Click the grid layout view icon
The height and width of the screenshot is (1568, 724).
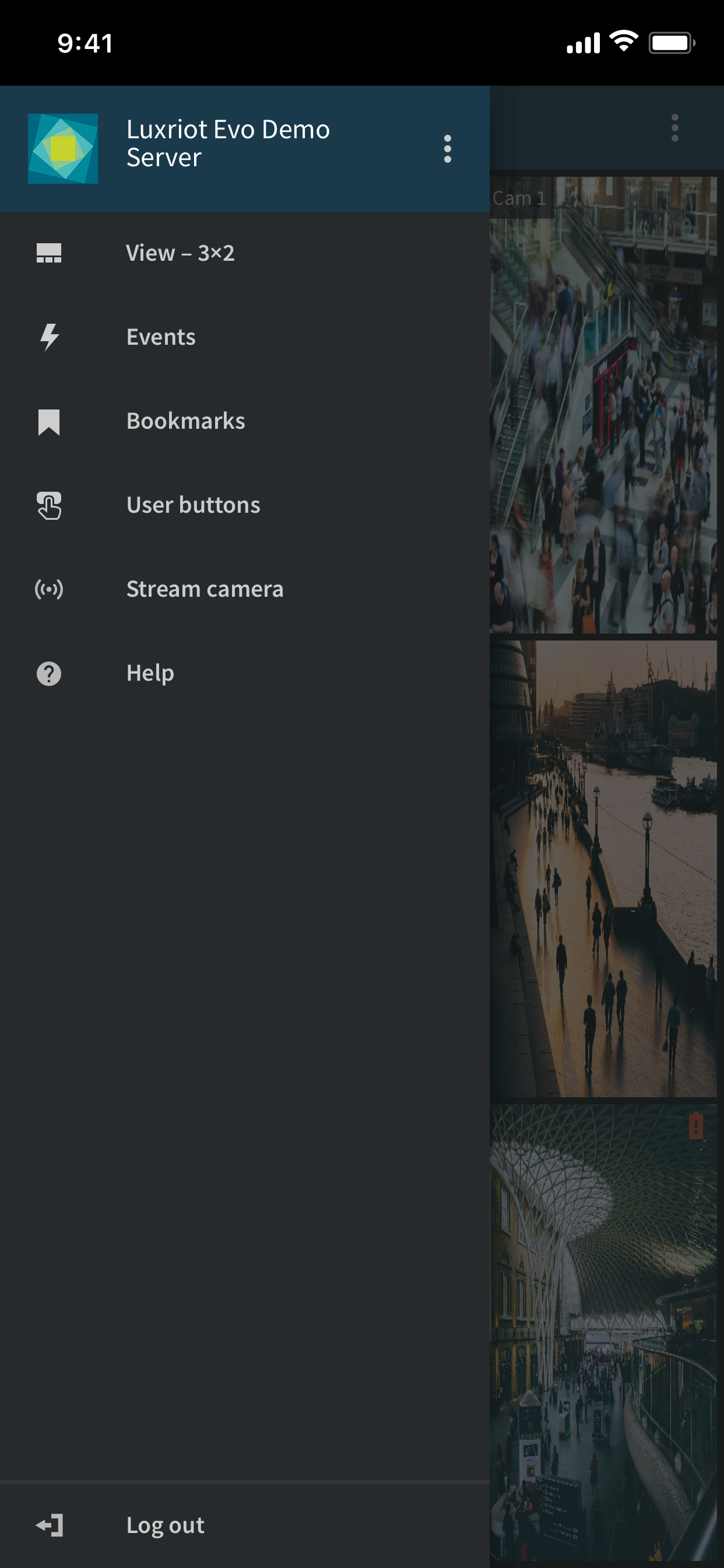[x=48, y=253]
